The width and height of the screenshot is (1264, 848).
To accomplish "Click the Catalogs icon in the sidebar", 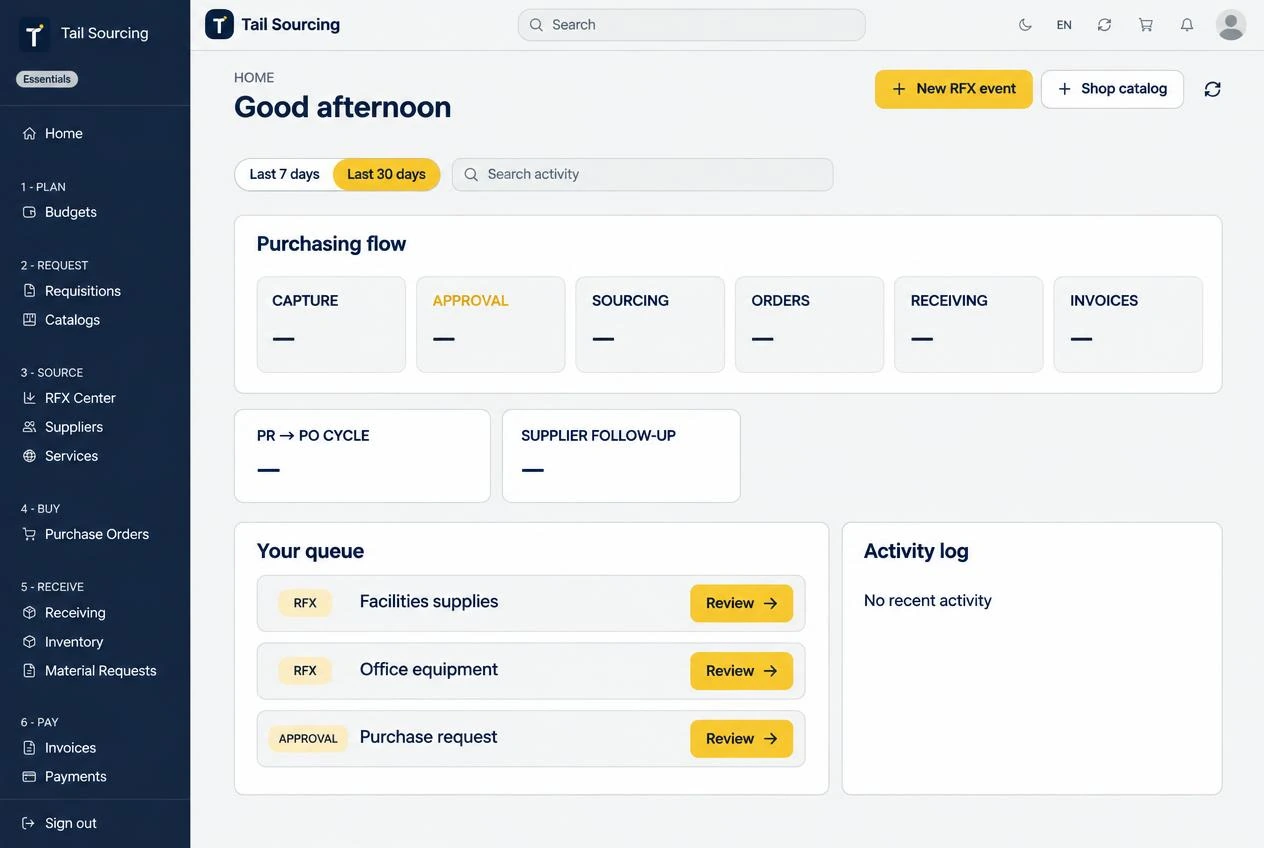I will click(29, 320).
